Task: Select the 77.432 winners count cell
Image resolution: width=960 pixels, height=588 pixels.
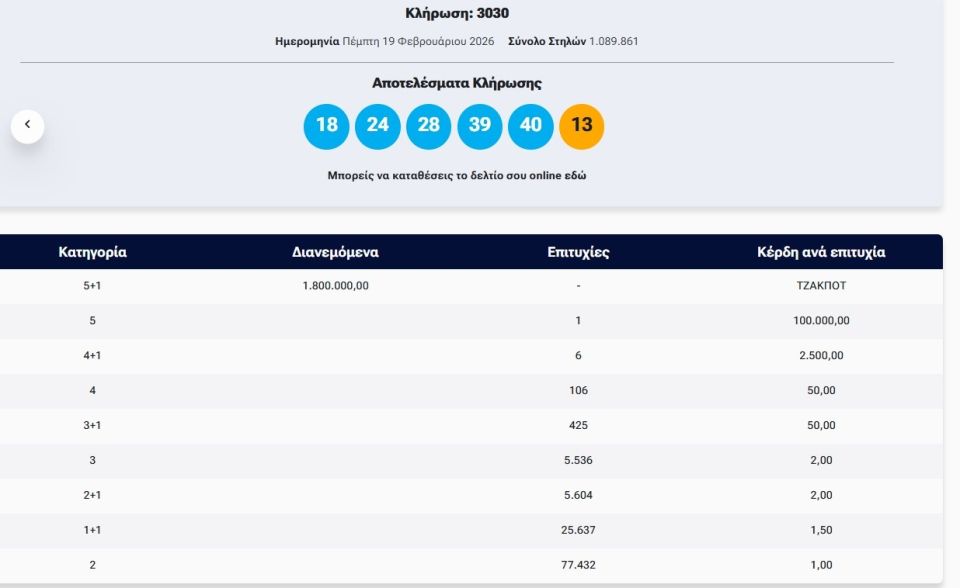Action: click(x=578, y=566)
